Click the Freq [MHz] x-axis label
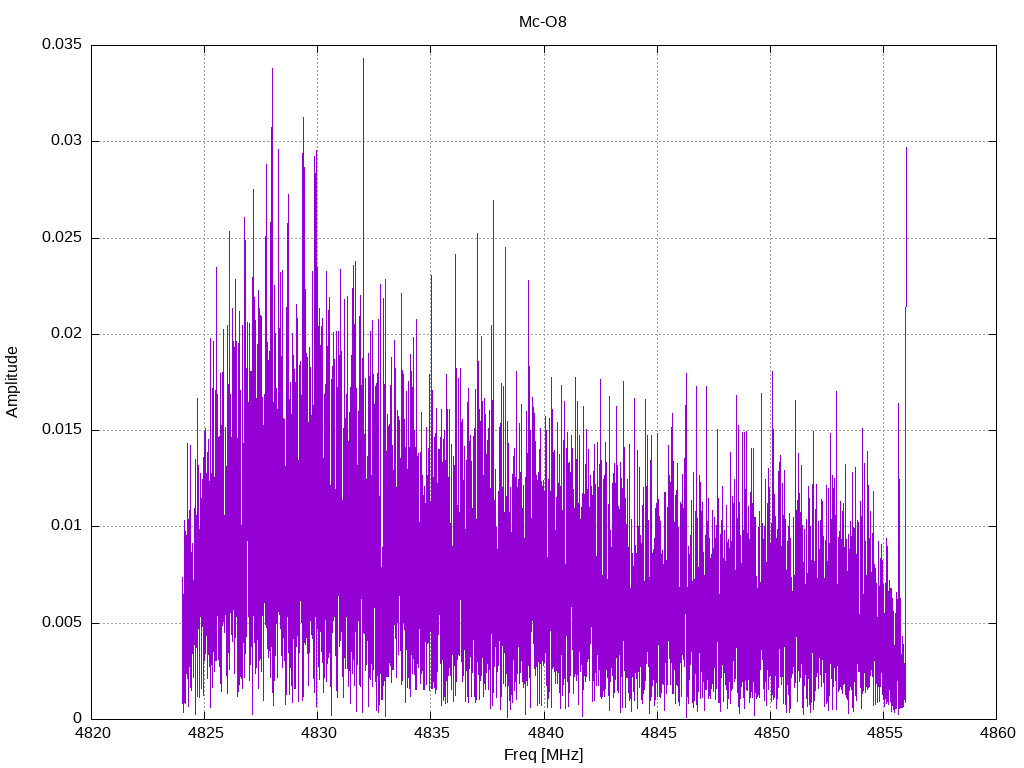 pos(543,755)
